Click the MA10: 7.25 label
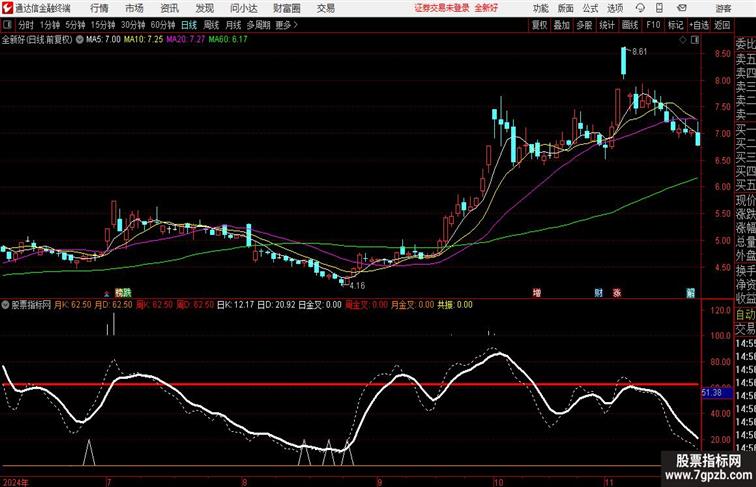The height and width of the screenshot is (487, 756). (143, 40)
